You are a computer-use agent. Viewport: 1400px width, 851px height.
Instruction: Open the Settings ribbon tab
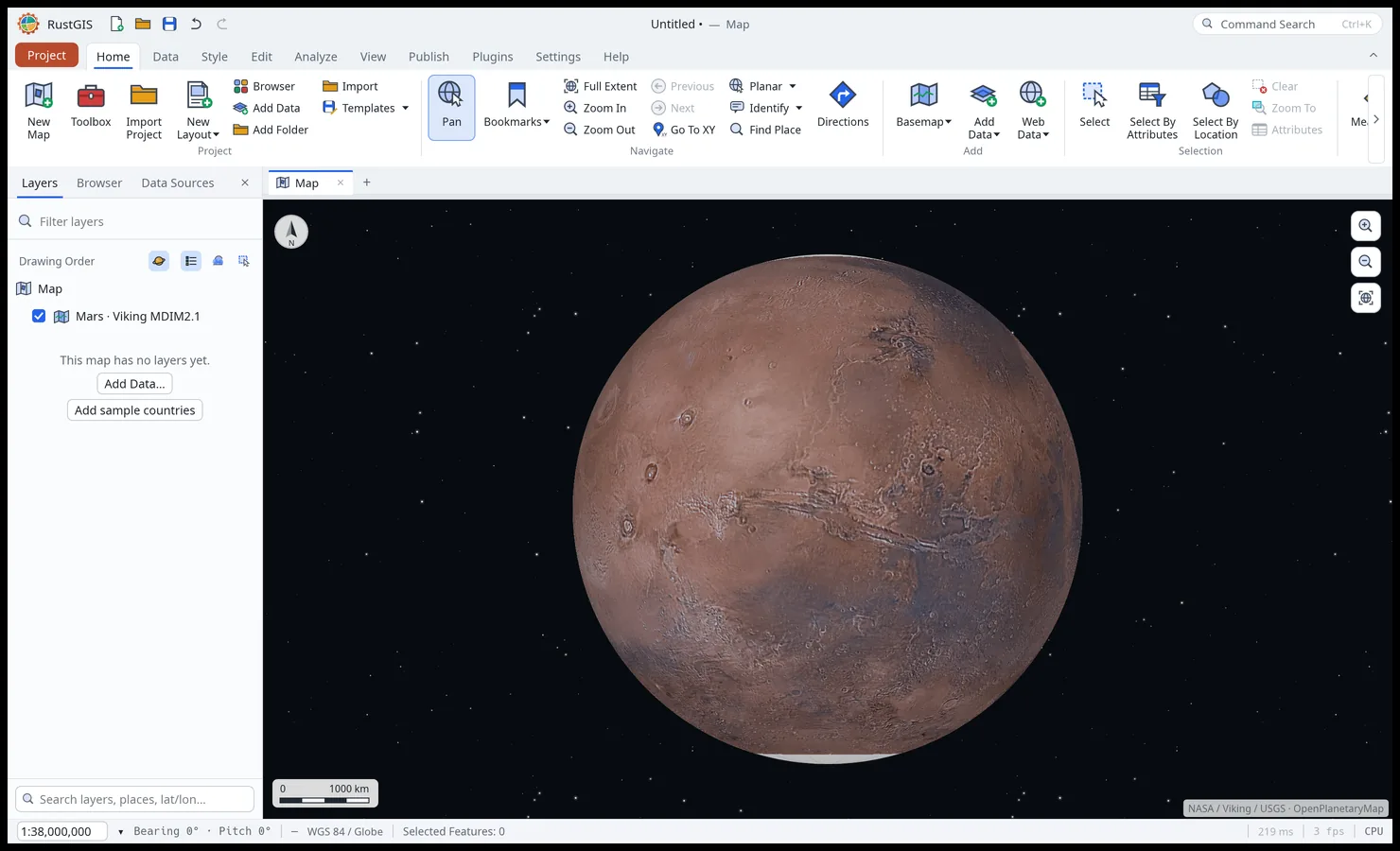[x=558, y=57]
